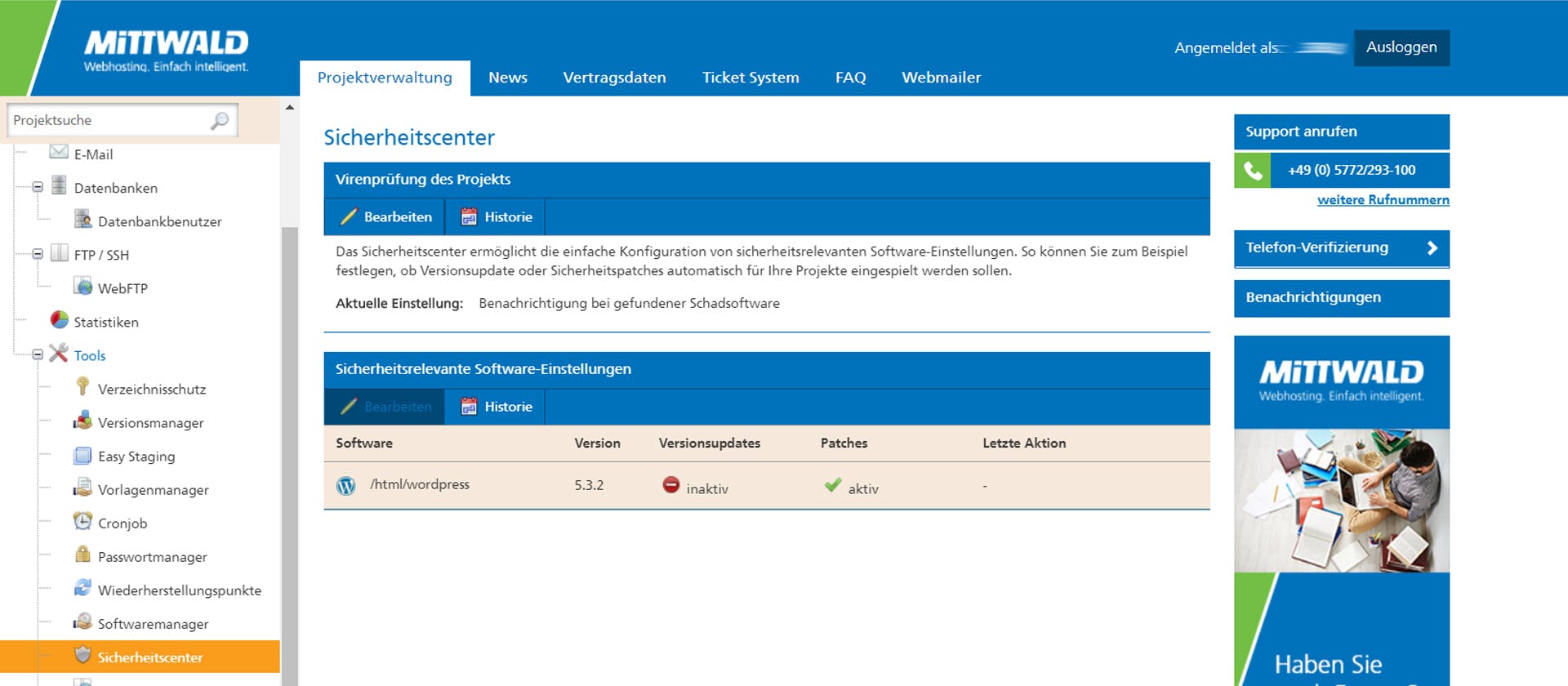Click the Support anrufen header
The image size is (1568, 686).
tap(1342, 131)
